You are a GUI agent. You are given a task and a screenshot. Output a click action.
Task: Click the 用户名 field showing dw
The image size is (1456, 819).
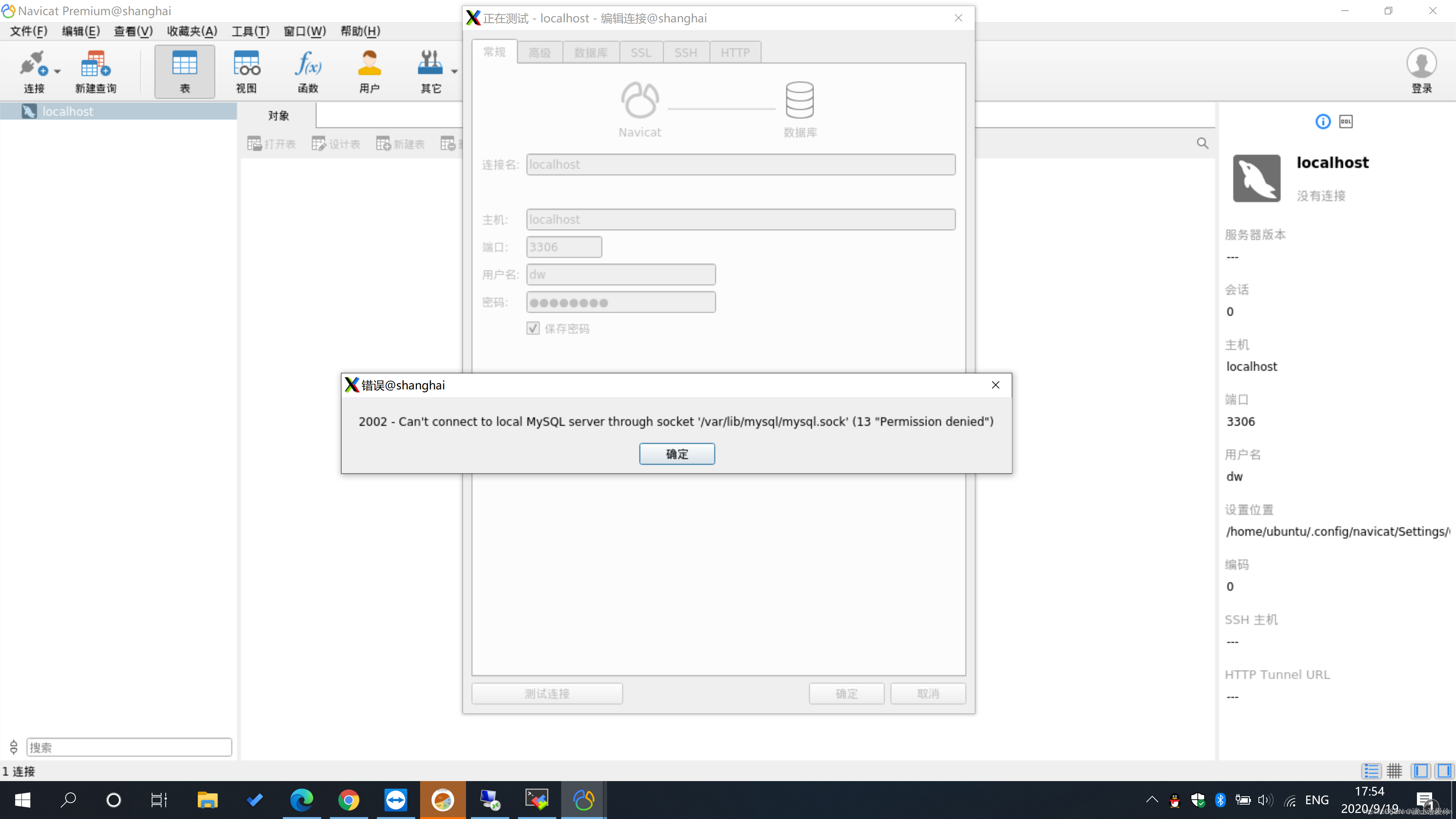click(x=621, y=275)
